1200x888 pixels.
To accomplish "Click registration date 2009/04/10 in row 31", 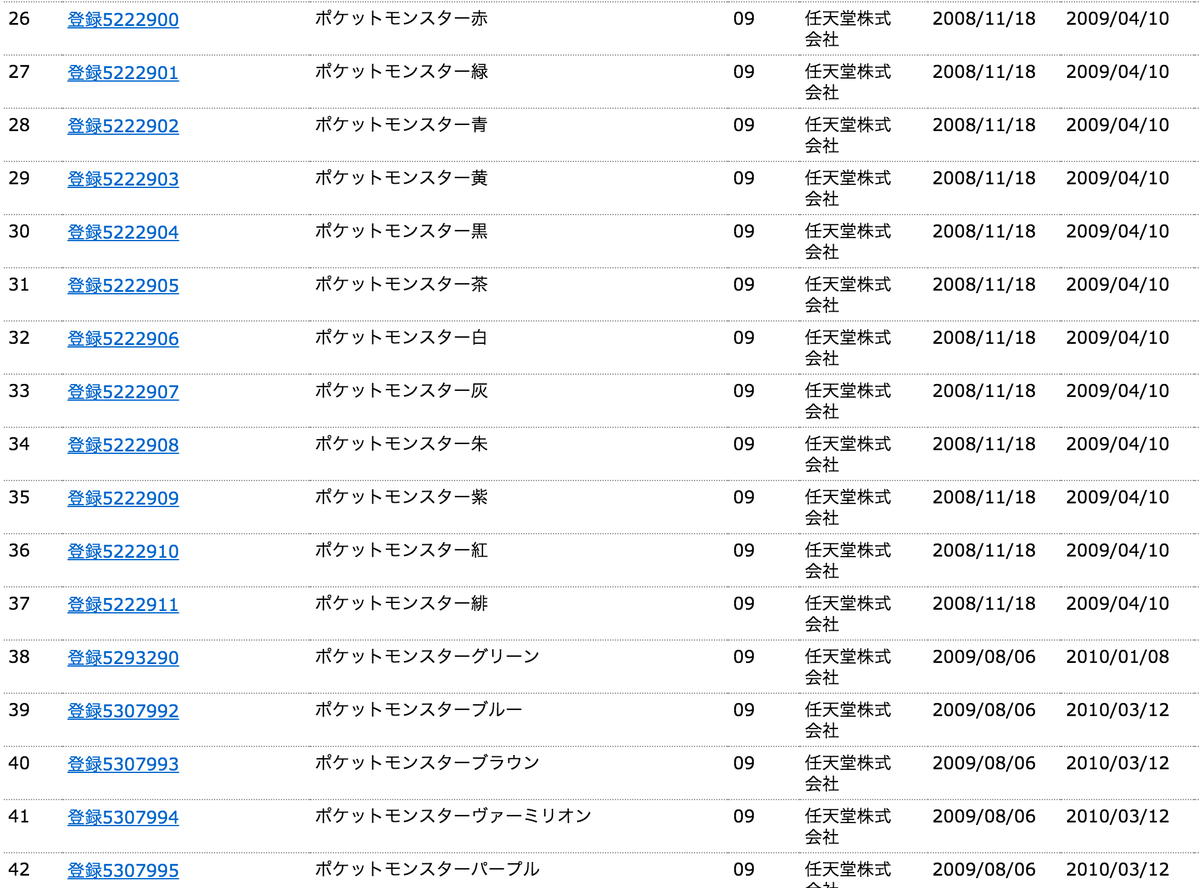I will pyautogui.click(x=1117, y=284).
